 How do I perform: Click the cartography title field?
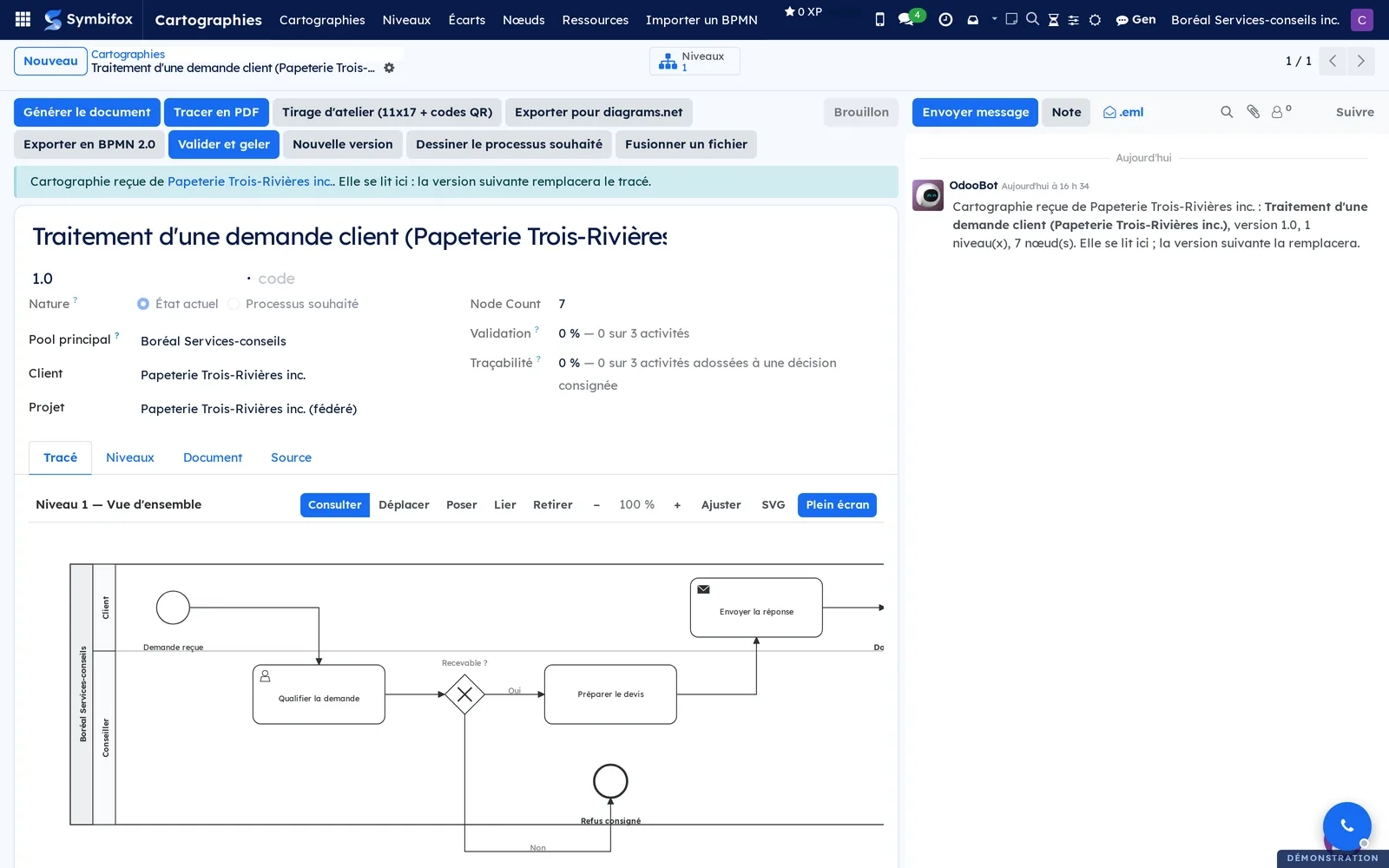[350, 236]
